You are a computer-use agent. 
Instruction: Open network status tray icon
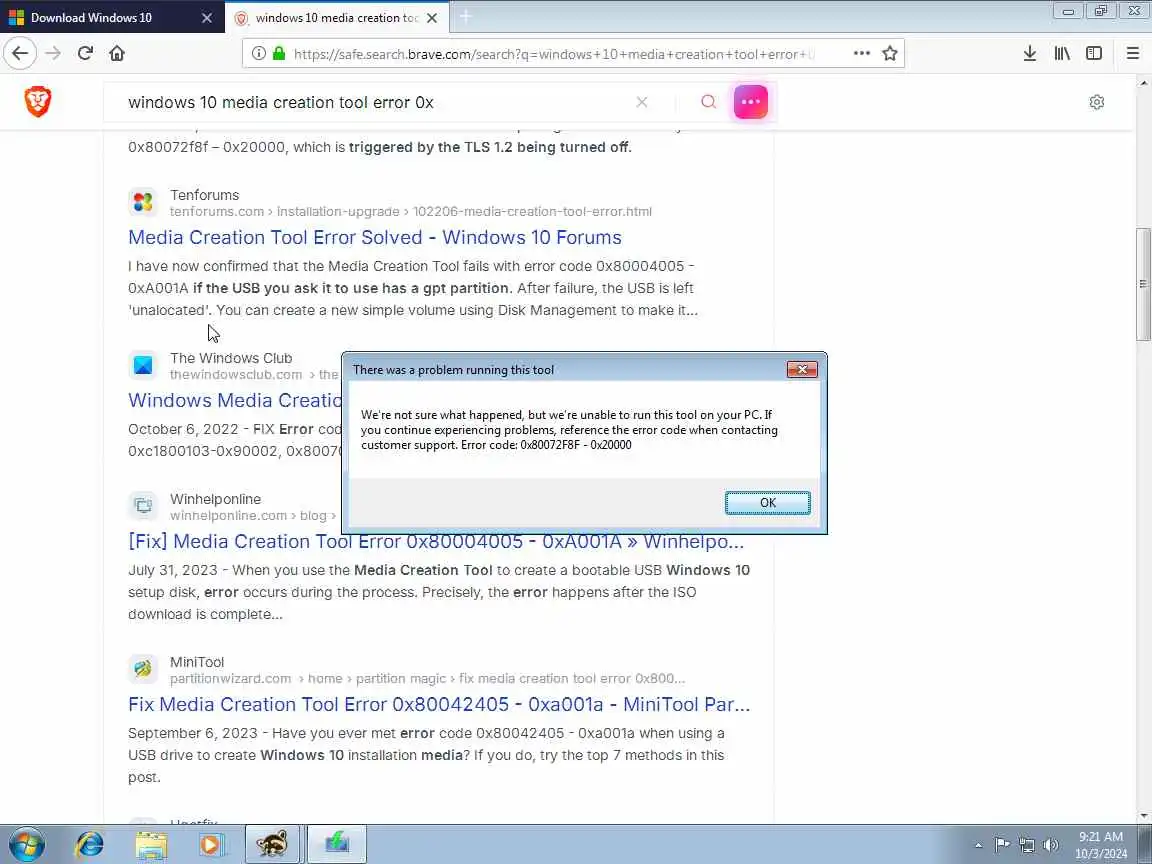[1026, 845]
